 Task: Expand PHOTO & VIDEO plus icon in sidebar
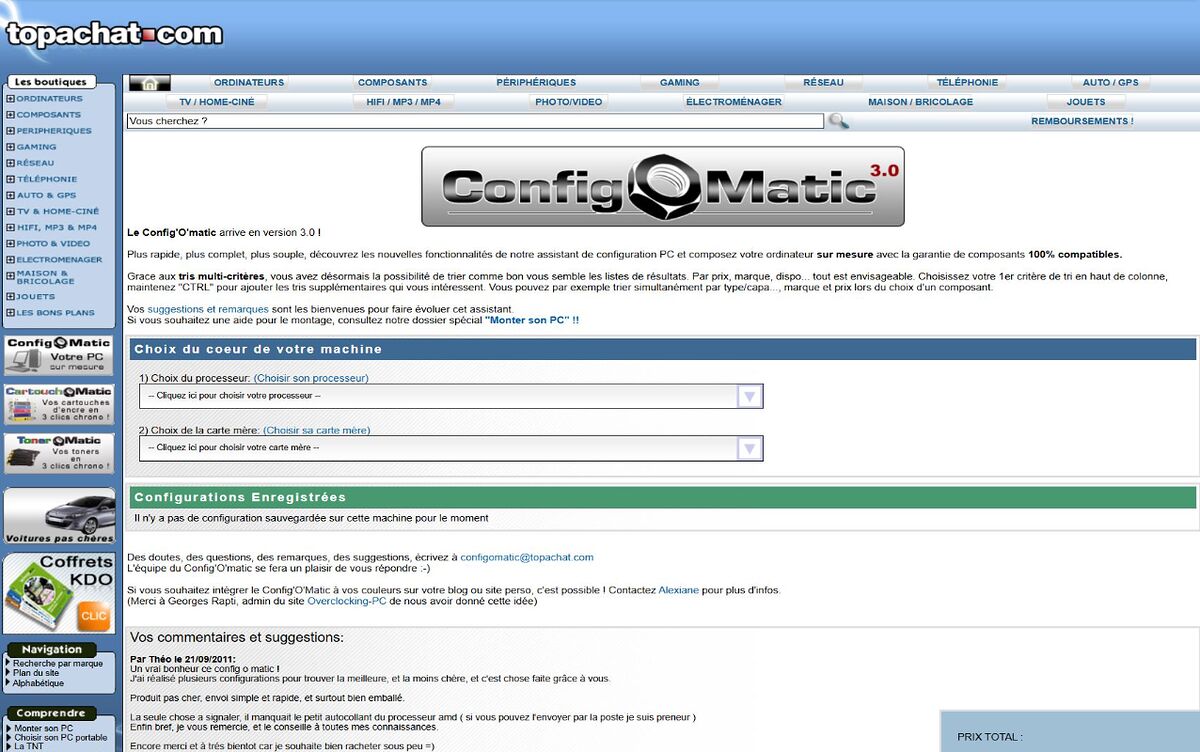pyautogui.click(x=10, y=244)
